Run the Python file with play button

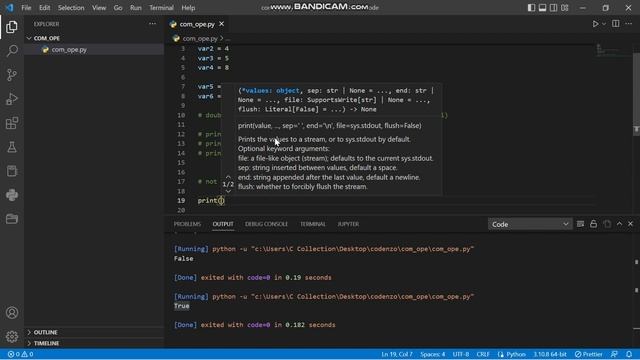(596, 24)
